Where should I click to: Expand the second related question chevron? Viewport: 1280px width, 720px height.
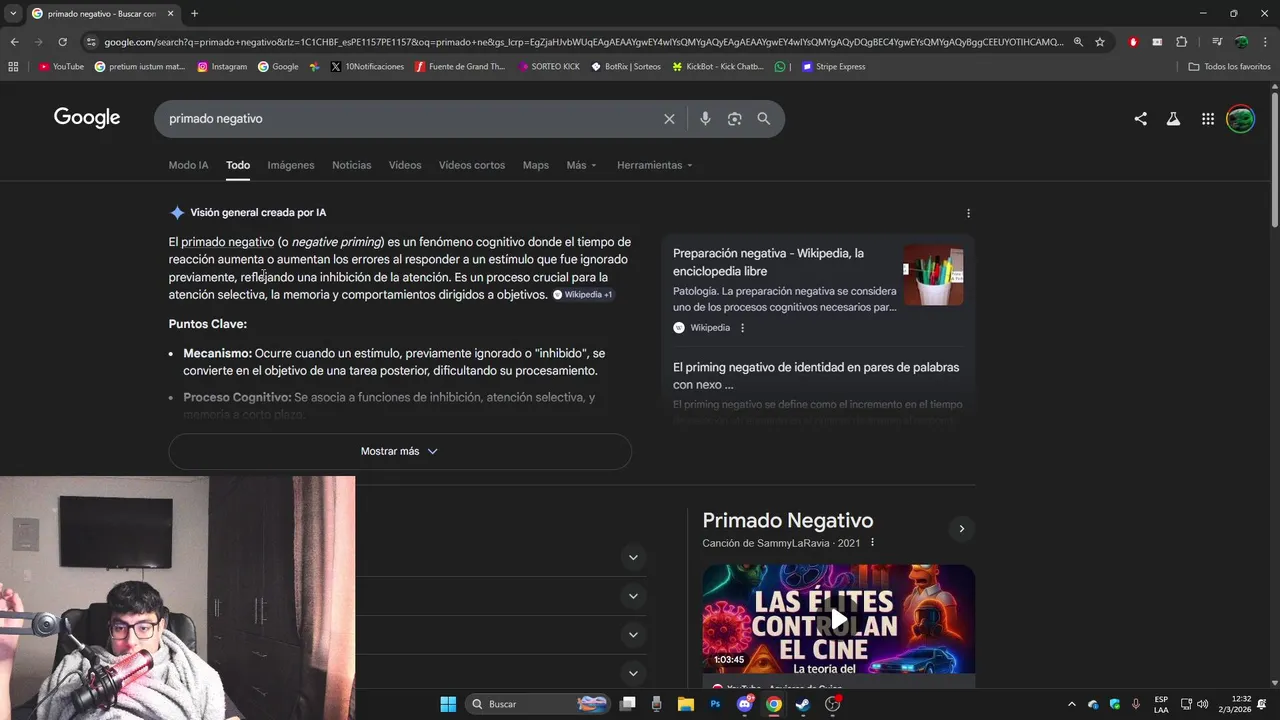633,596
